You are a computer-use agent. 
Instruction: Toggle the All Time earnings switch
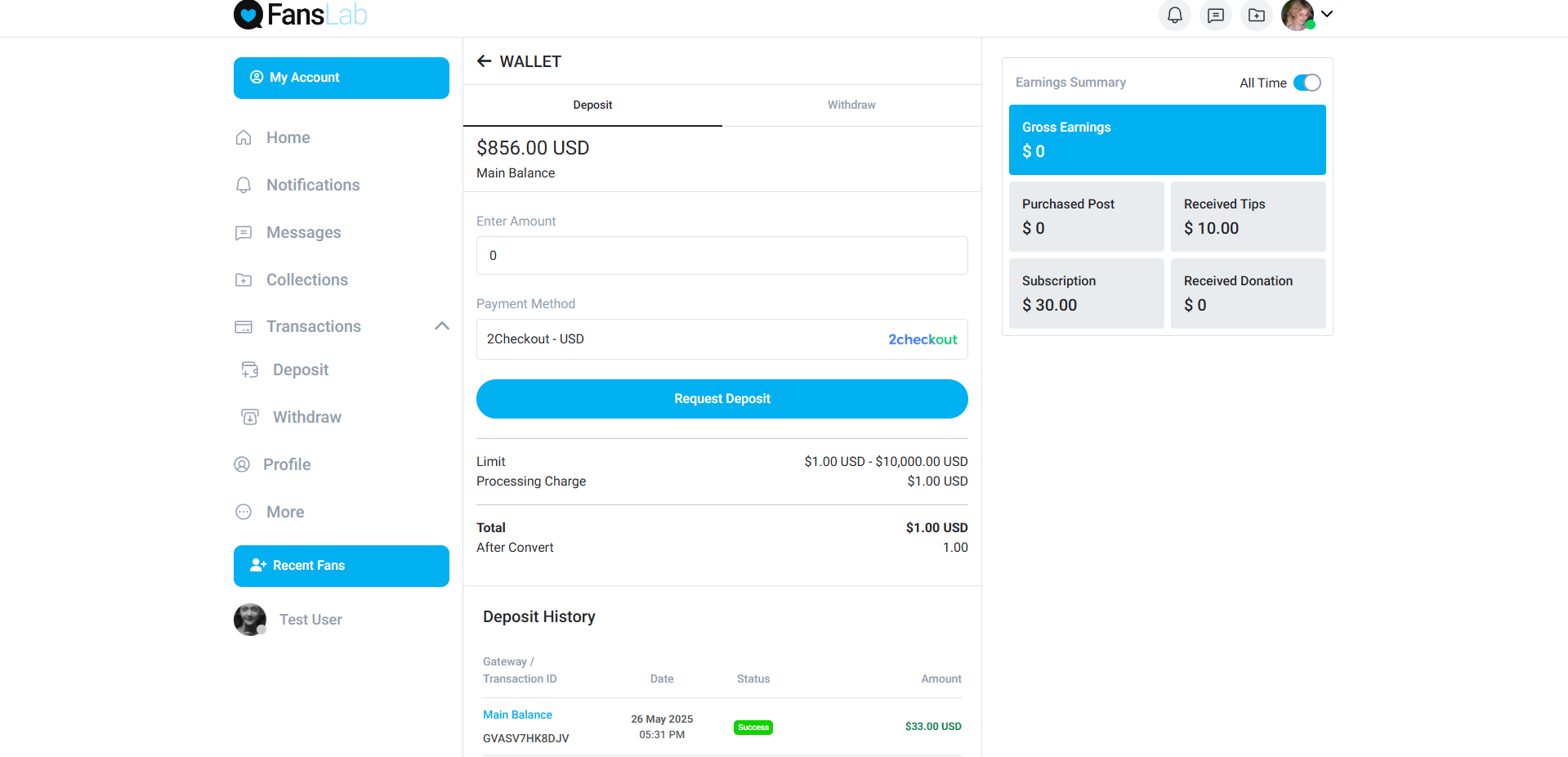(1307, 83)
